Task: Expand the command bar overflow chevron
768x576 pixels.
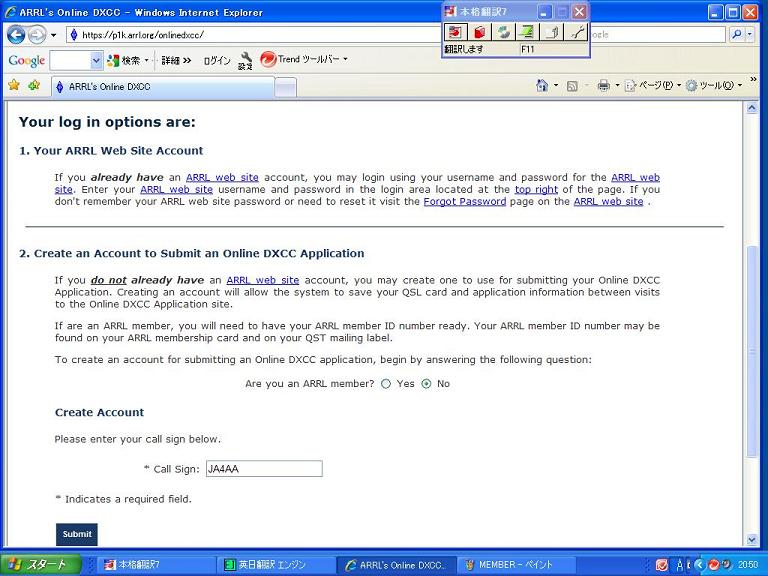Action: 753,79
